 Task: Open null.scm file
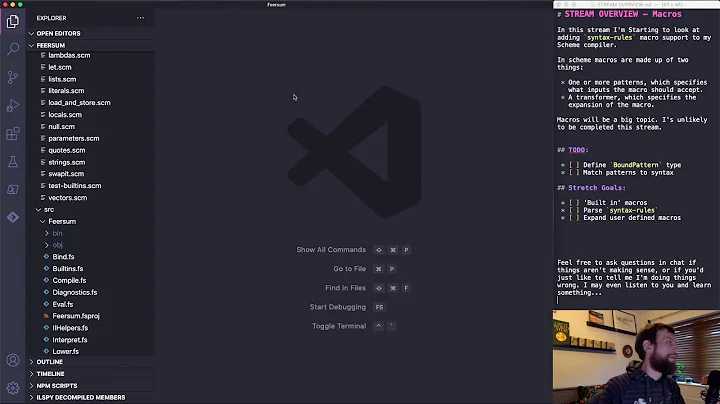point(62,127)
